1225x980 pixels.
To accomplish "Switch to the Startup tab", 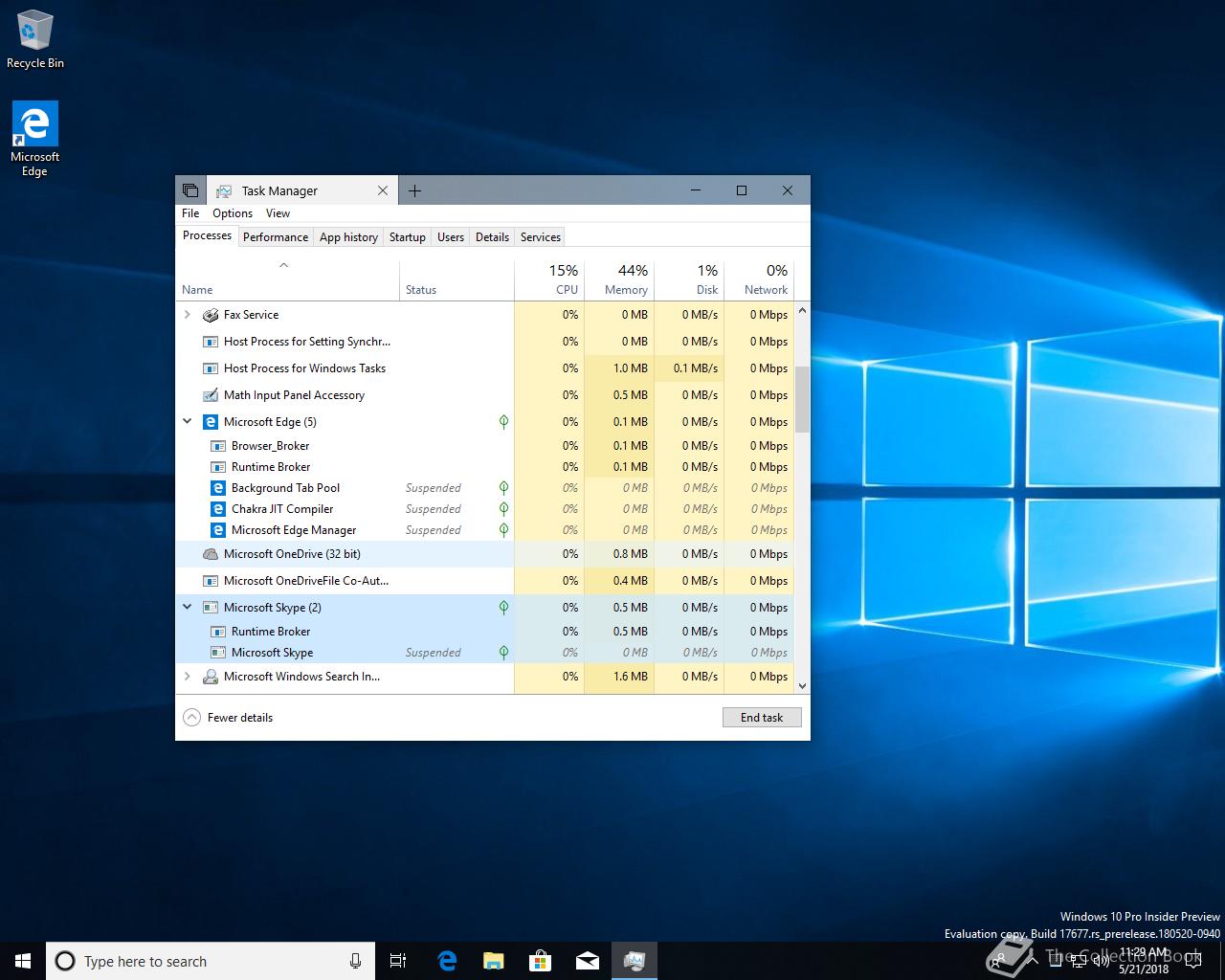I will [408, 237].
